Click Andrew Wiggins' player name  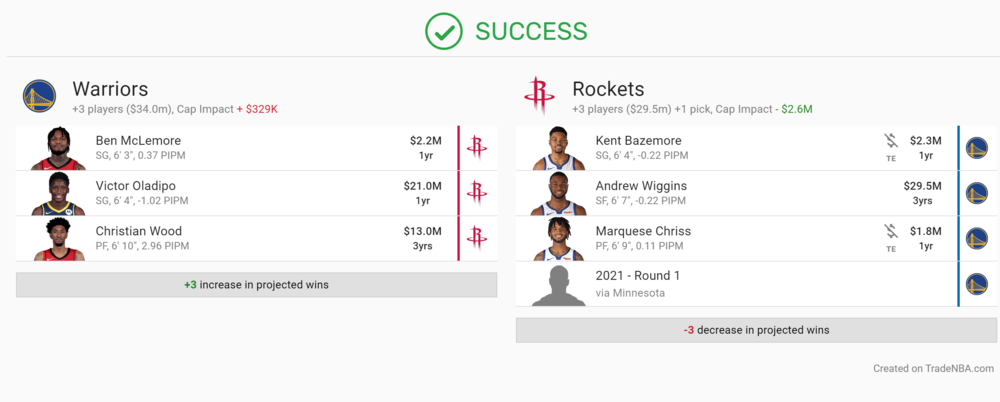pos(641,186)
